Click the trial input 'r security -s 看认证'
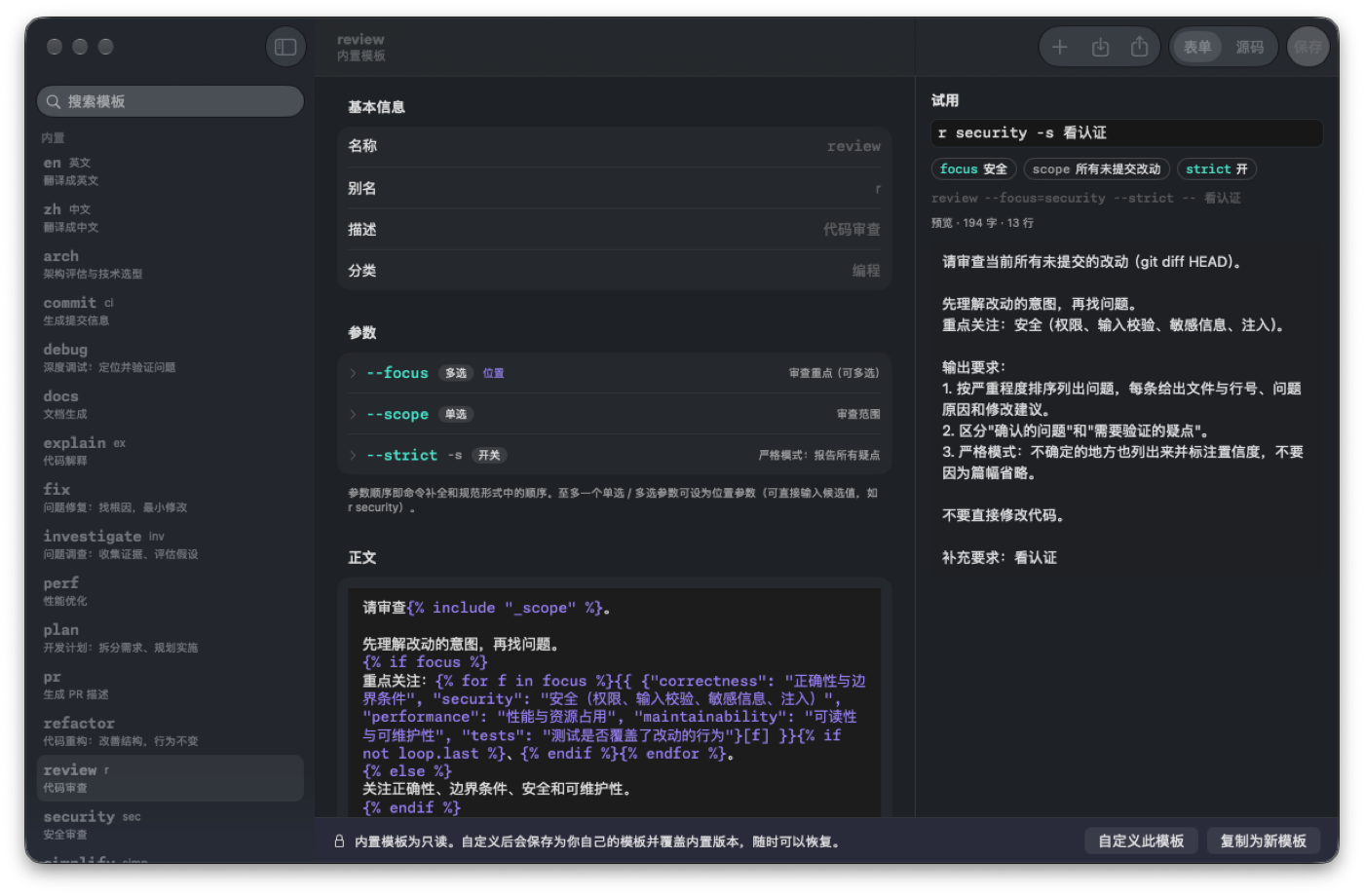Viewport: 1364px width, 896px height. 1126,132
